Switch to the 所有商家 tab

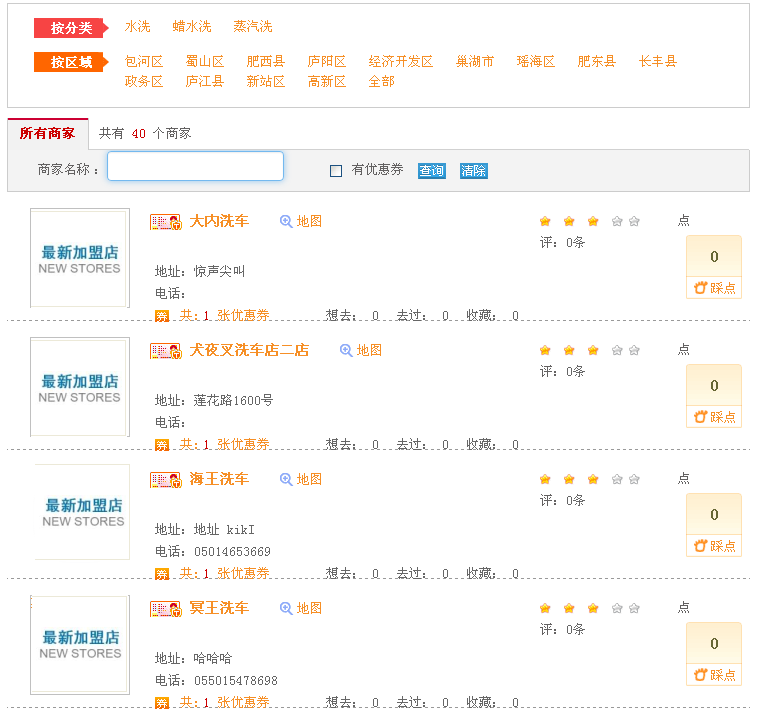(47, 133)
